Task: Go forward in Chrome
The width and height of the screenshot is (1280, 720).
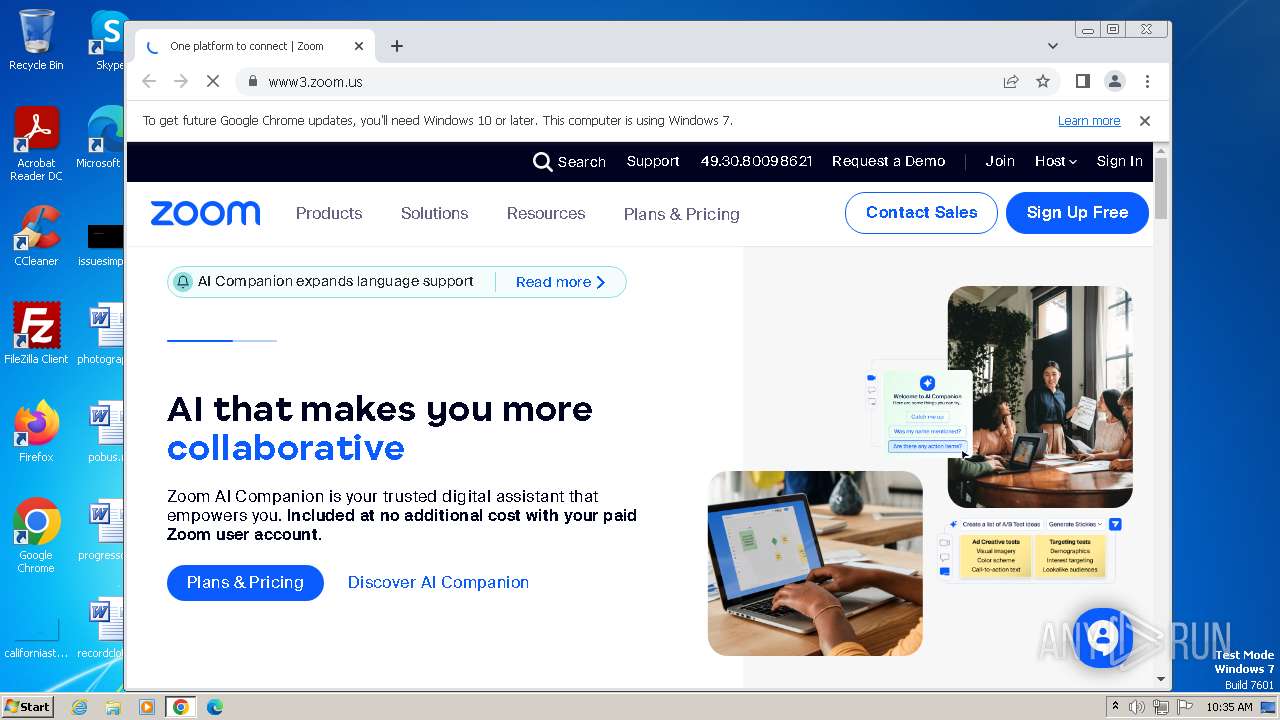Action: click(x=181, y=82)
